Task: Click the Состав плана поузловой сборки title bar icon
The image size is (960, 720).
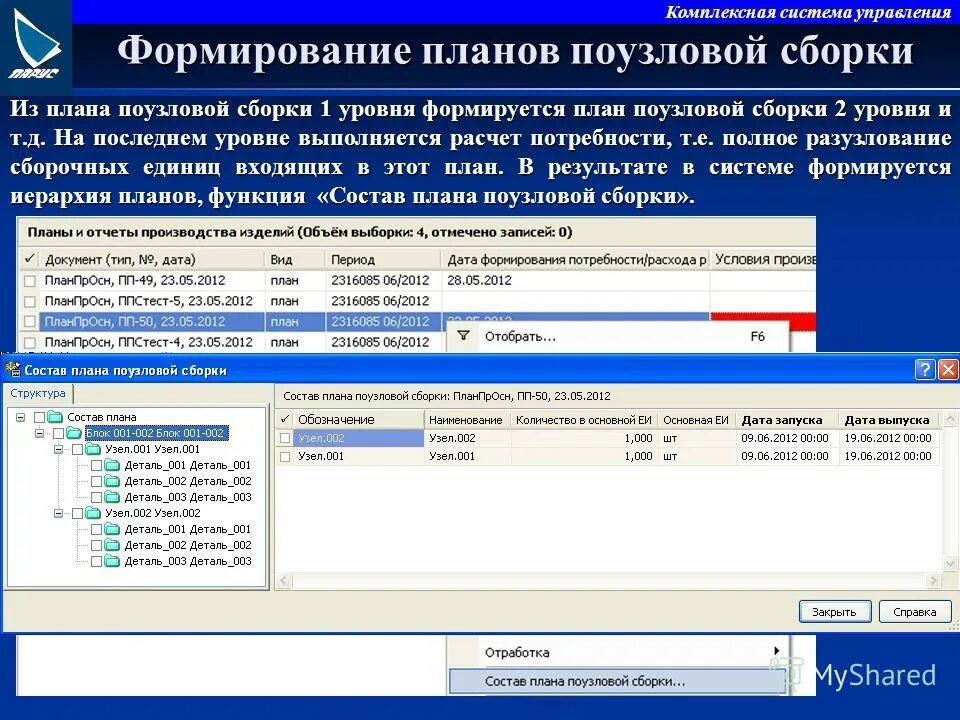Action: 13,370
